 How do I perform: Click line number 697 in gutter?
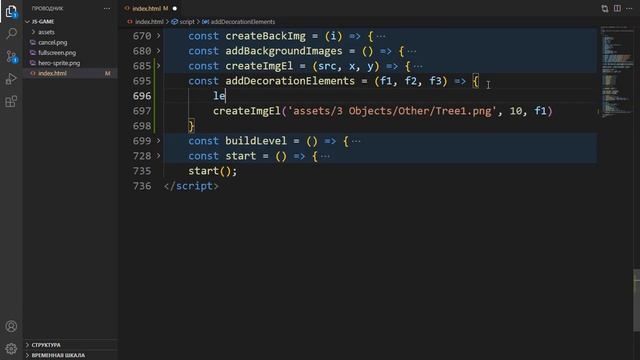pyautogui.click(x=142, y=111)
